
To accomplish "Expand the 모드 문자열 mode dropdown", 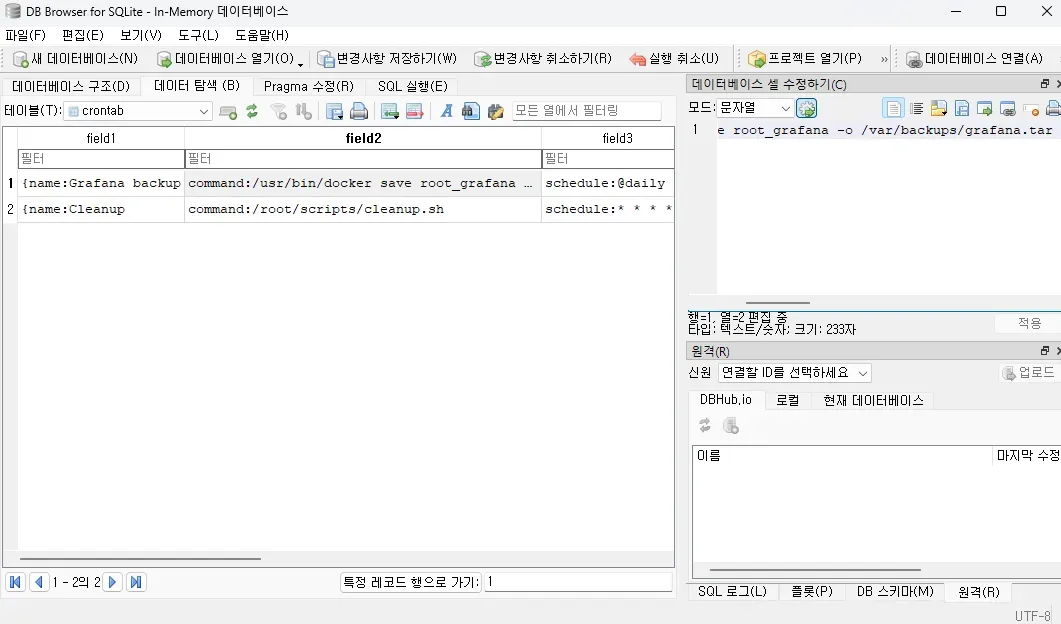I will [755, 108].
